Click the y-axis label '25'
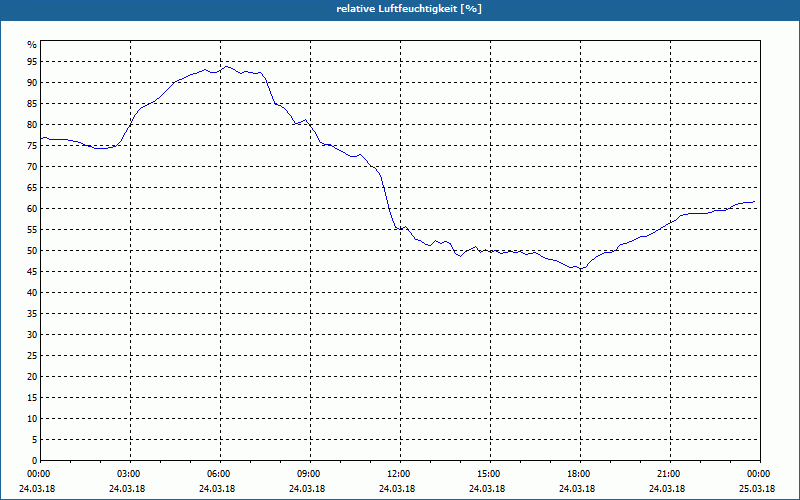 tap(32, 356)
